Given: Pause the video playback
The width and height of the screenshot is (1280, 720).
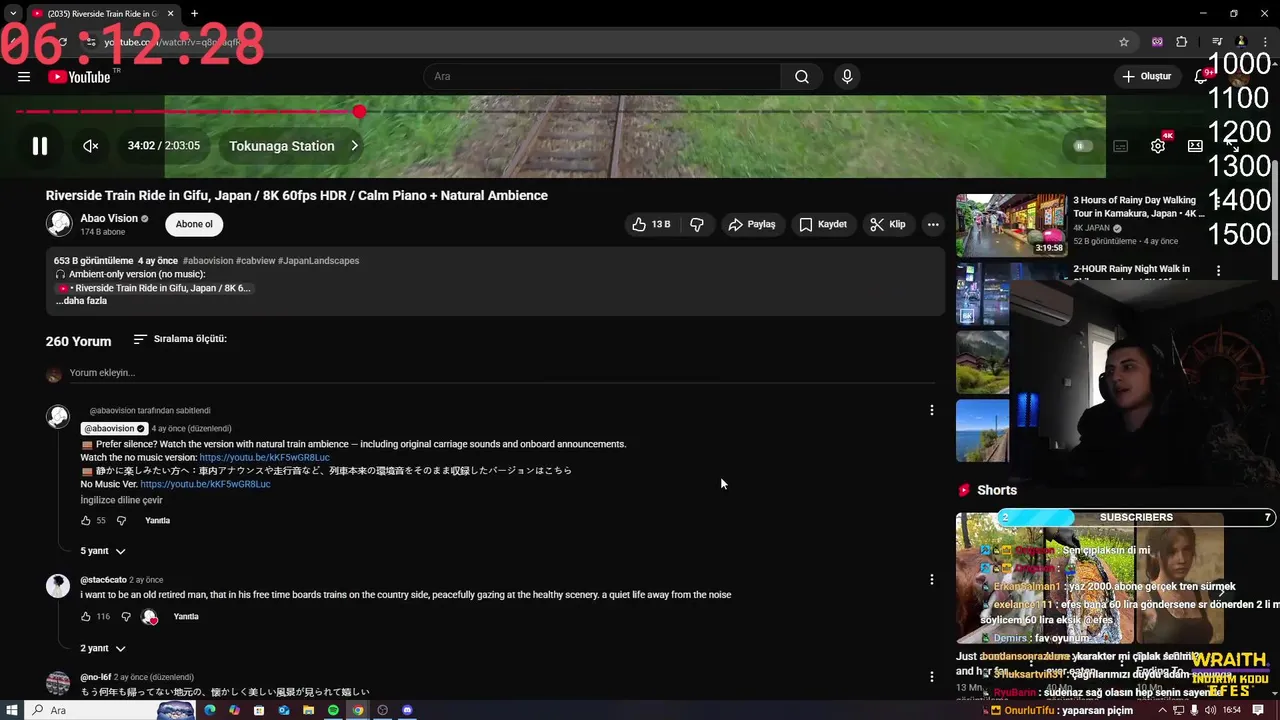Looking at the screenshot, I should point(40,146).
